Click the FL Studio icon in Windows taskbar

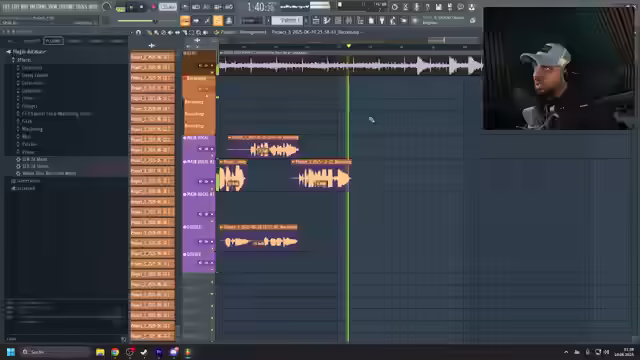pos(188,352)
